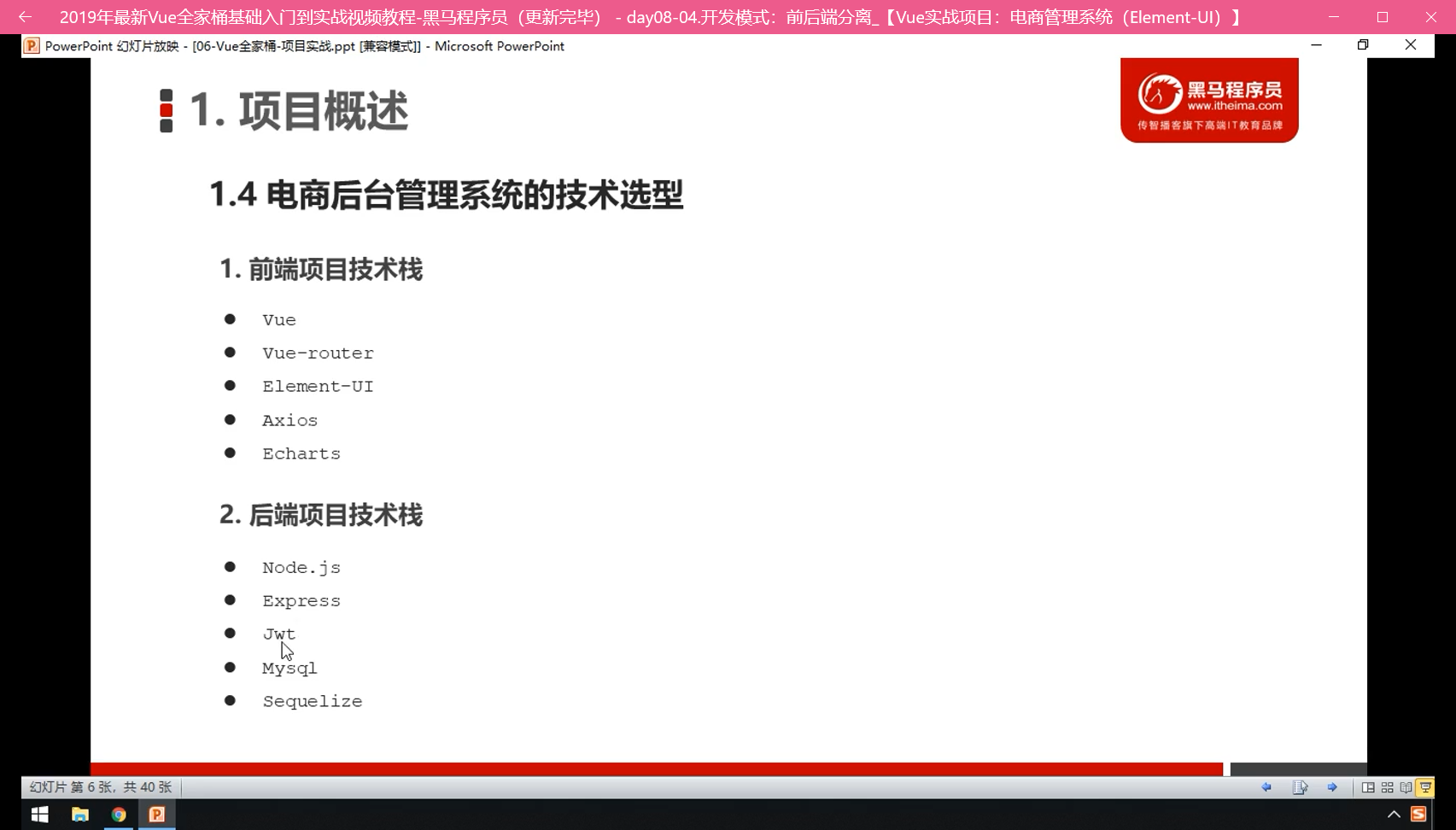Maximize the outer video player window
Screen dimensions: 1456x830
click(x=1383, y=17)
